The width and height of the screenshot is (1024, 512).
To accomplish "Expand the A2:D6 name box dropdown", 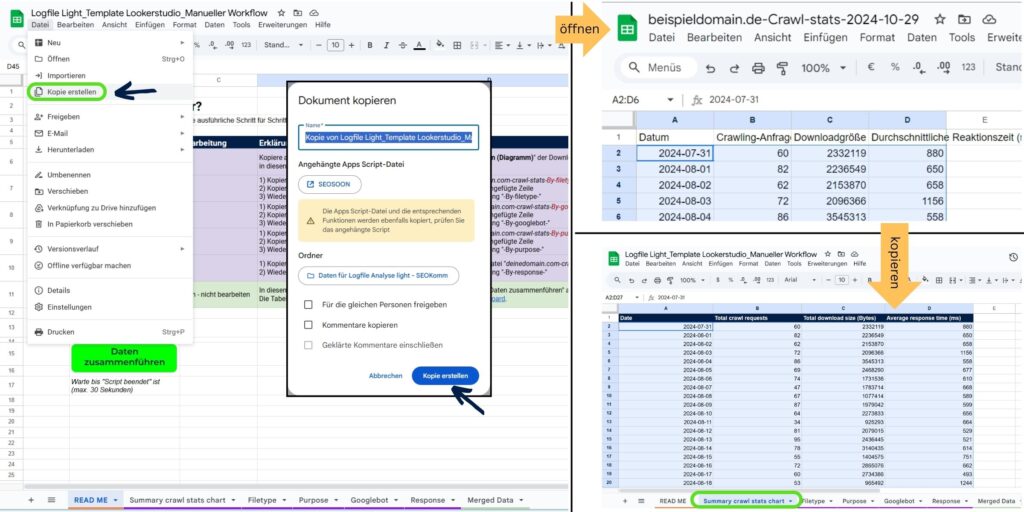I will (670, 100).
